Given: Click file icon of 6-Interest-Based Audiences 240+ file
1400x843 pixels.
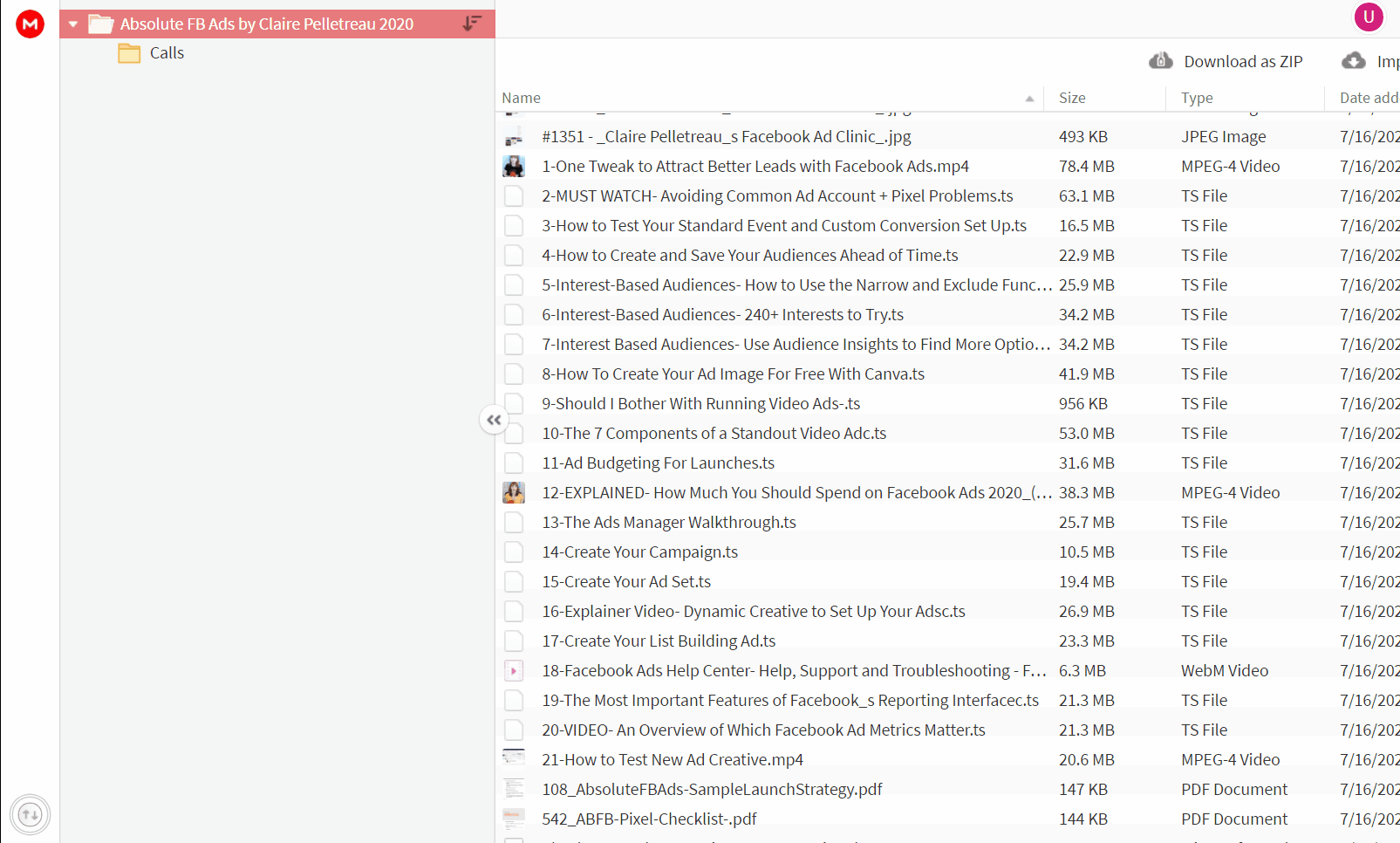Looking at the screenshot, I should [514, 315].
